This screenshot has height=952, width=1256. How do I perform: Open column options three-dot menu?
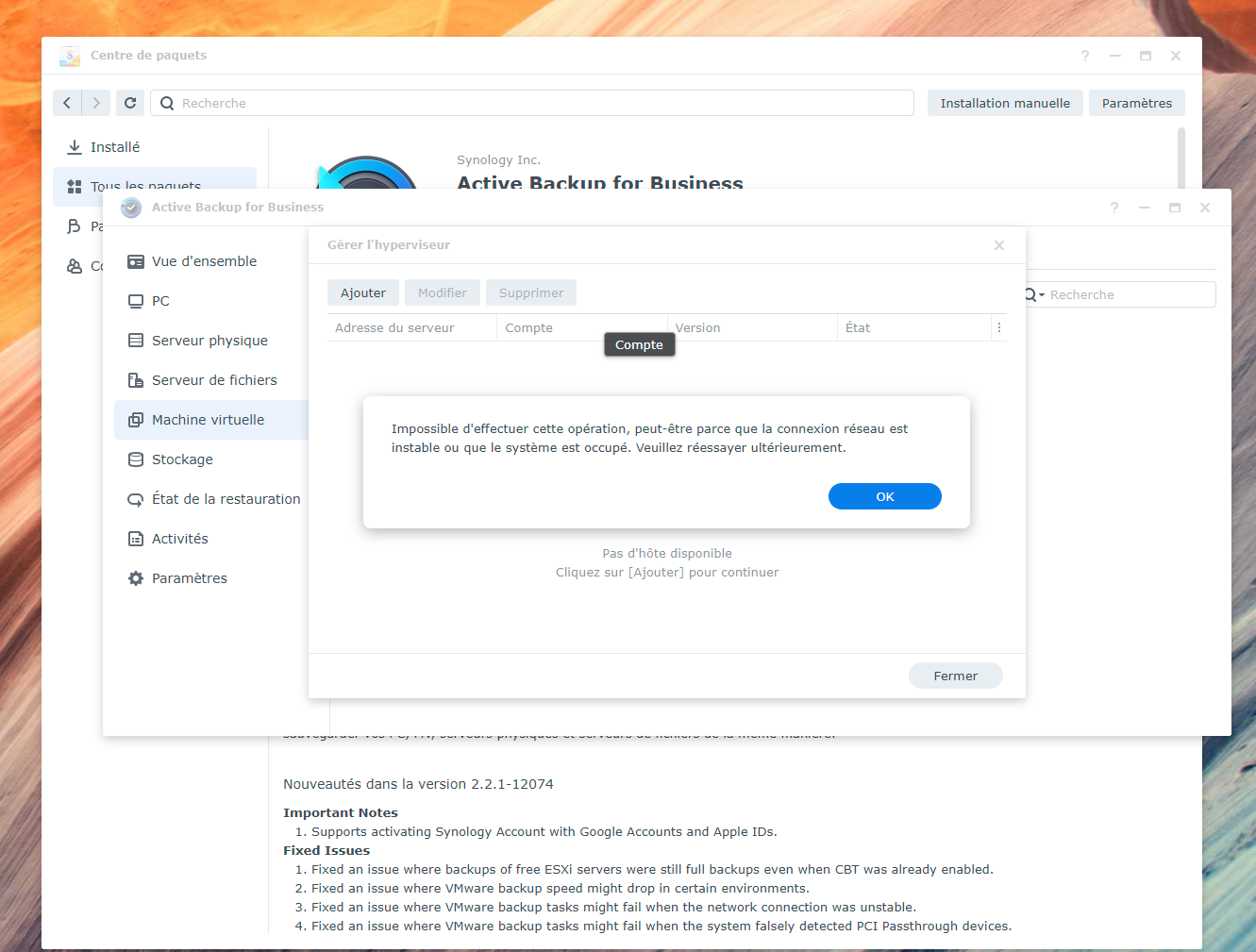pyautogui.click(x=999, y=327)
